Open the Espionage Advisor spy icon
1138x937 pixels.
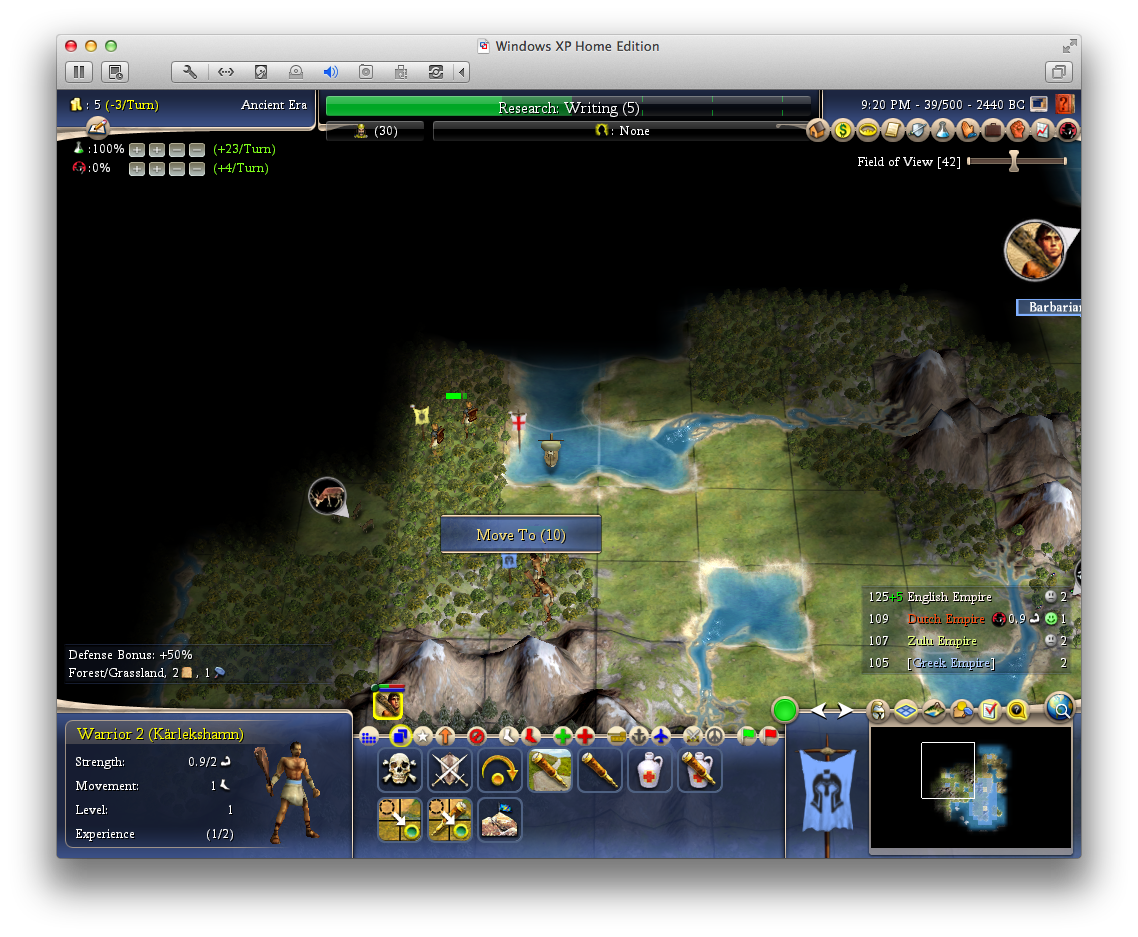[x=1068, y=131]
